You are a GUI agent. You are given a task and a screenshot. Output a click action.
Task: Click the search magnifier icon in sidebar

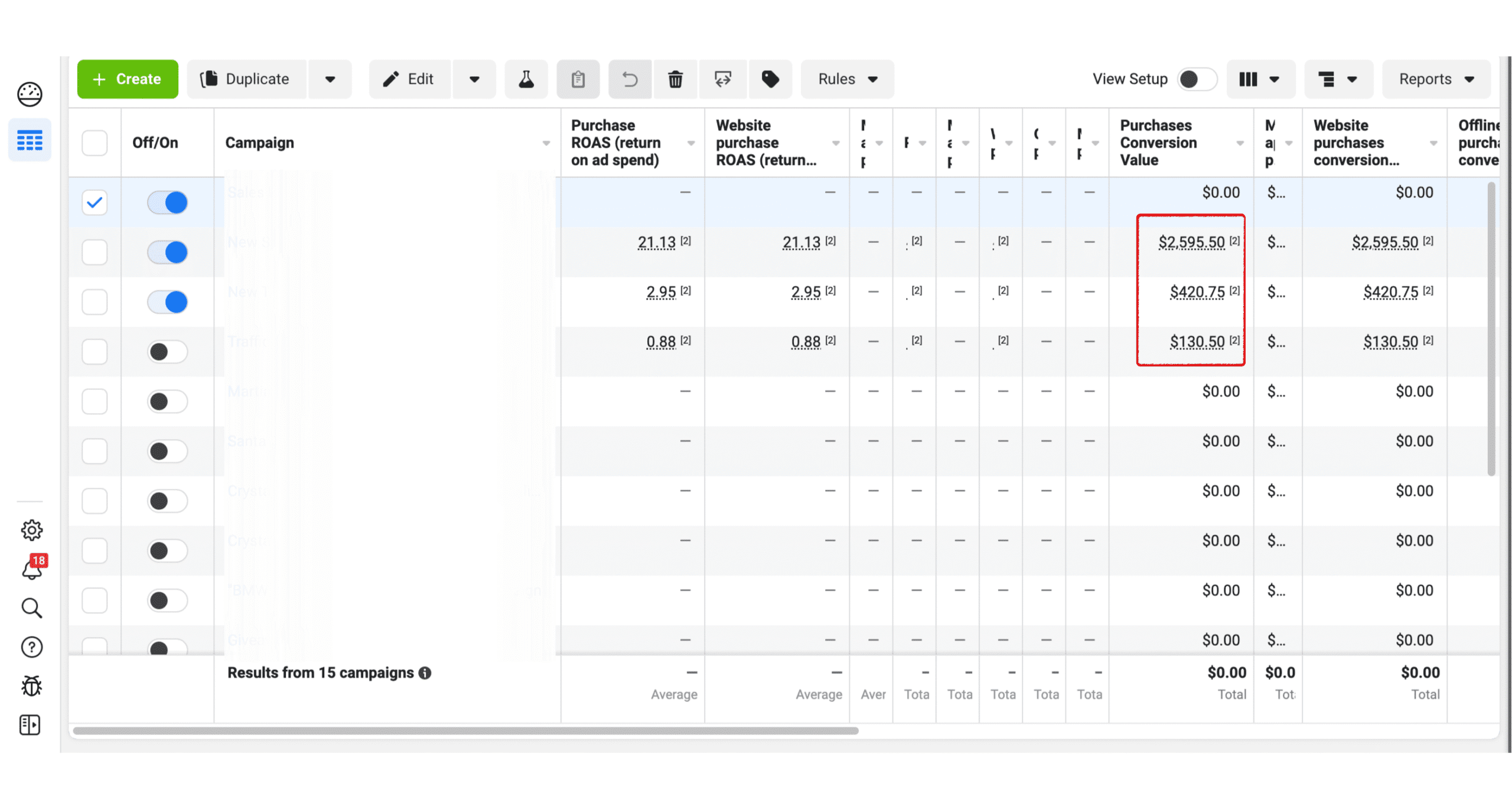tap(31, 608)
